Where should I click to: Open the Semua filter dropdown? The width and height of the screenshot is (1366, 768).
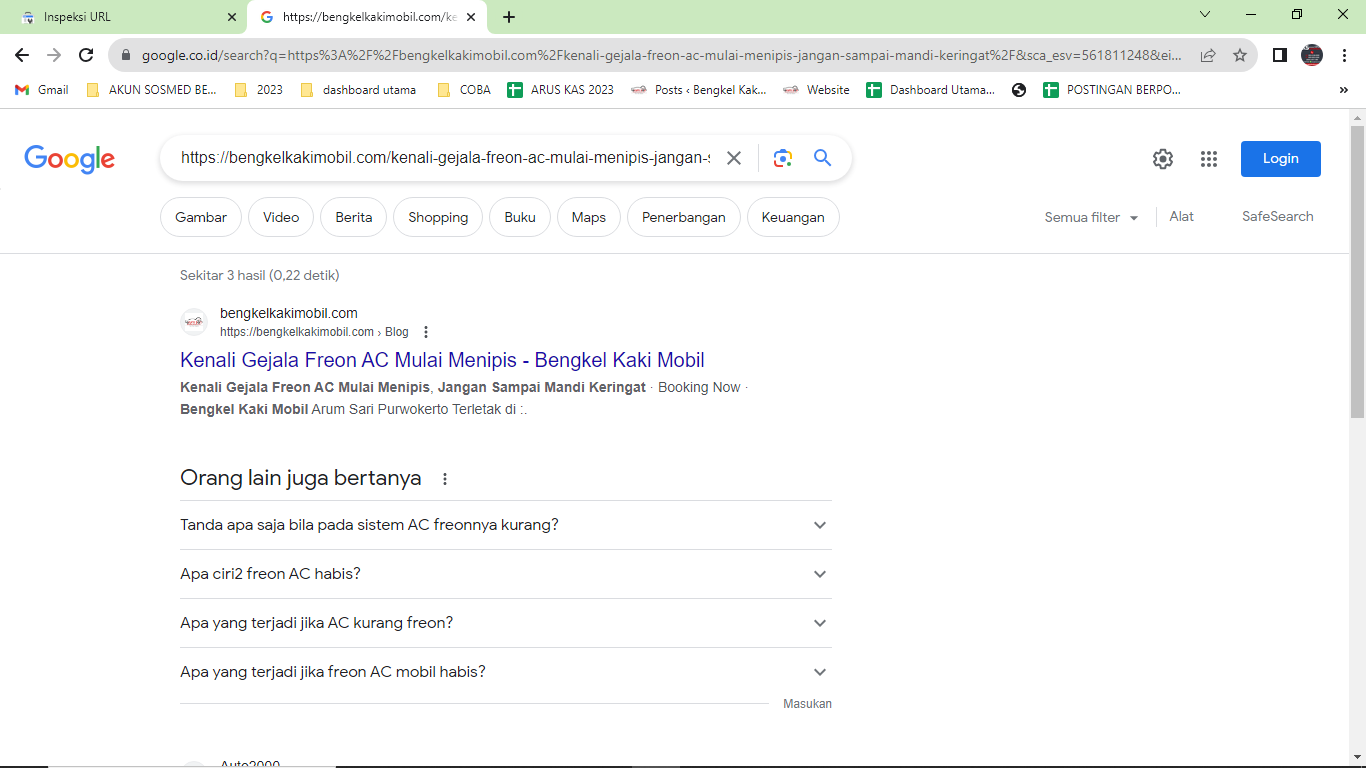(x=1092, y=217)
